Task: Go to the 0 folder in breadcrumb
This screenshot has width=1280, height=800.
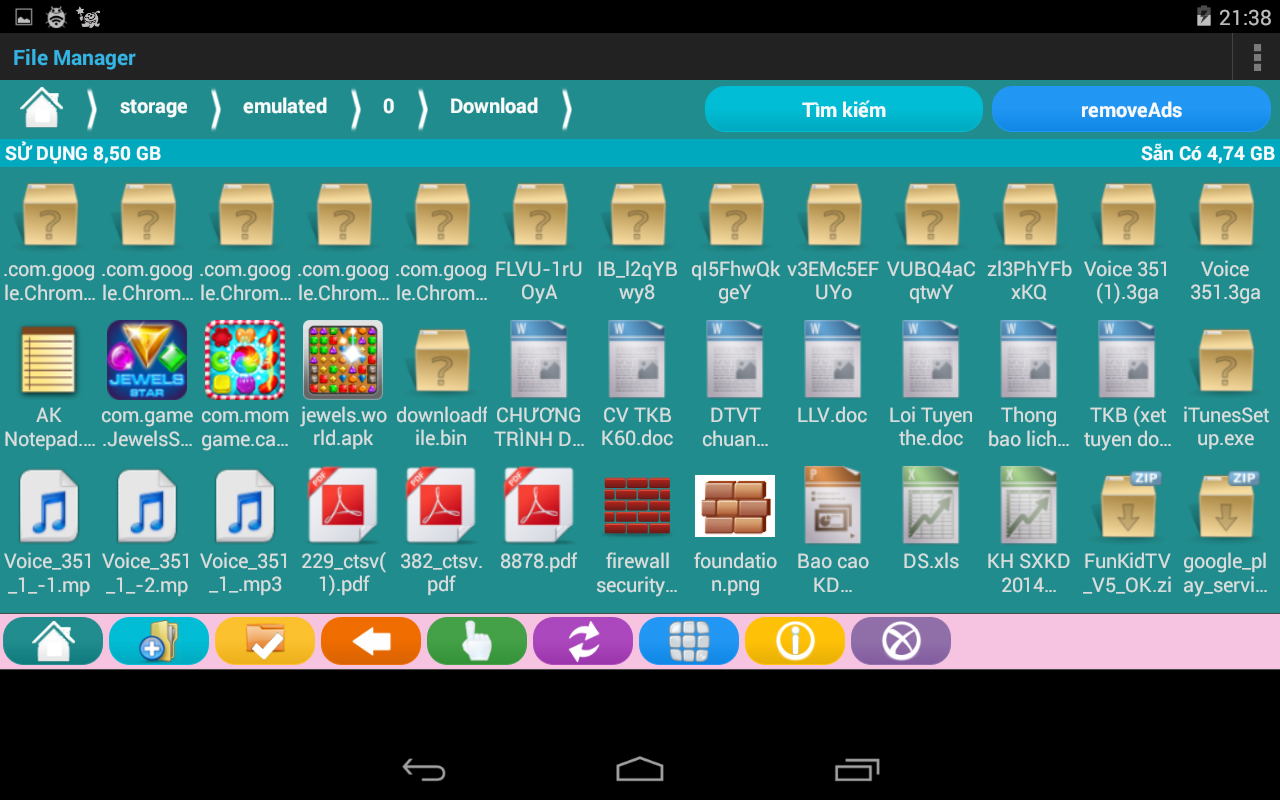Action: [x=388, y=107]
